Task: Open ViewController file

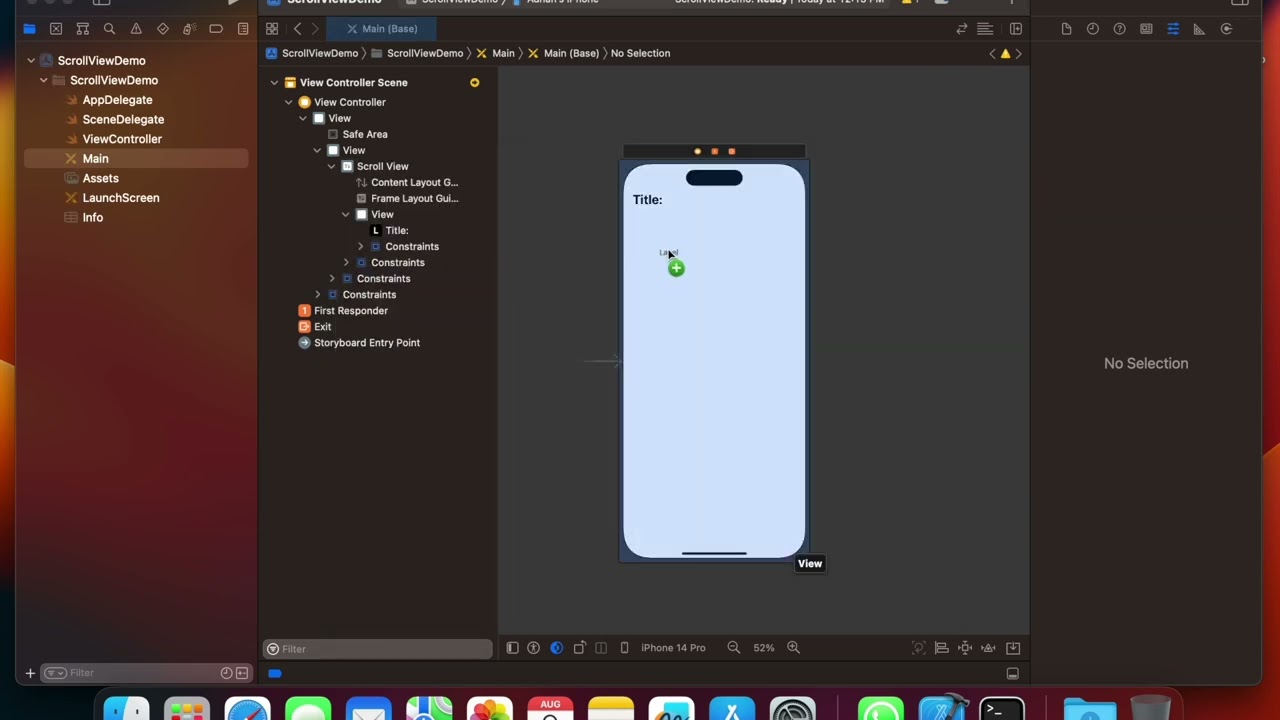Action: pos(122,139)
